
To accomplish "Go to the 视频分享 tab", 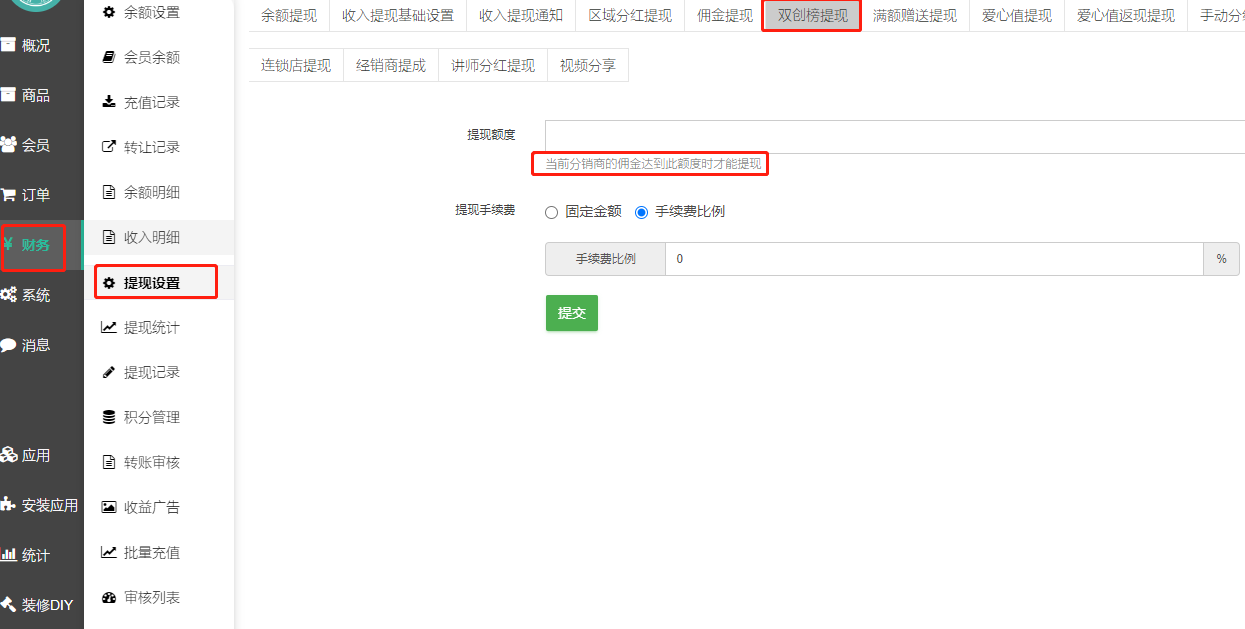I will tap(587, 66).
